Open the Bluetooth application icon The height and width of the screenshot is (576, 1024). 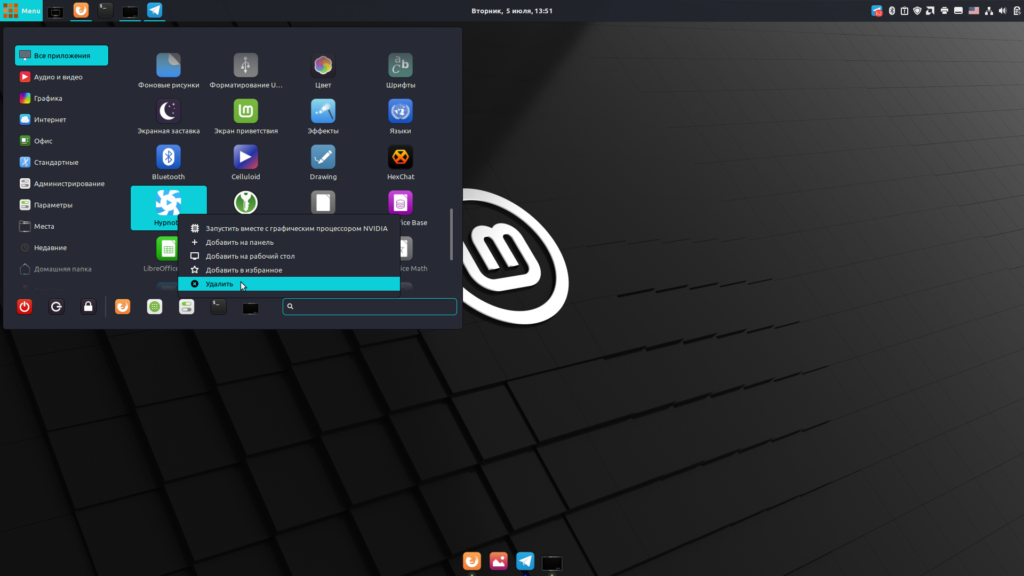tap(168, 158)
